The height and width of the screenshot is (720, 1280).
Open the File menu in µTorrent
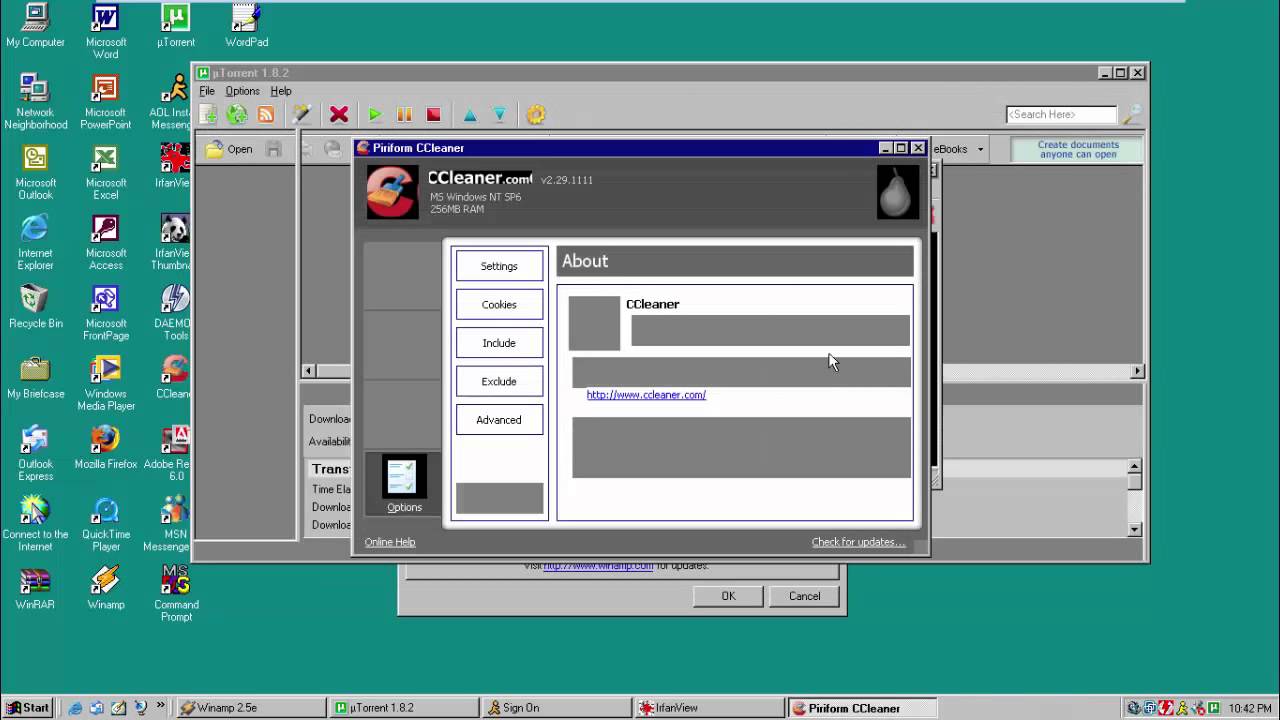point(207,91)
